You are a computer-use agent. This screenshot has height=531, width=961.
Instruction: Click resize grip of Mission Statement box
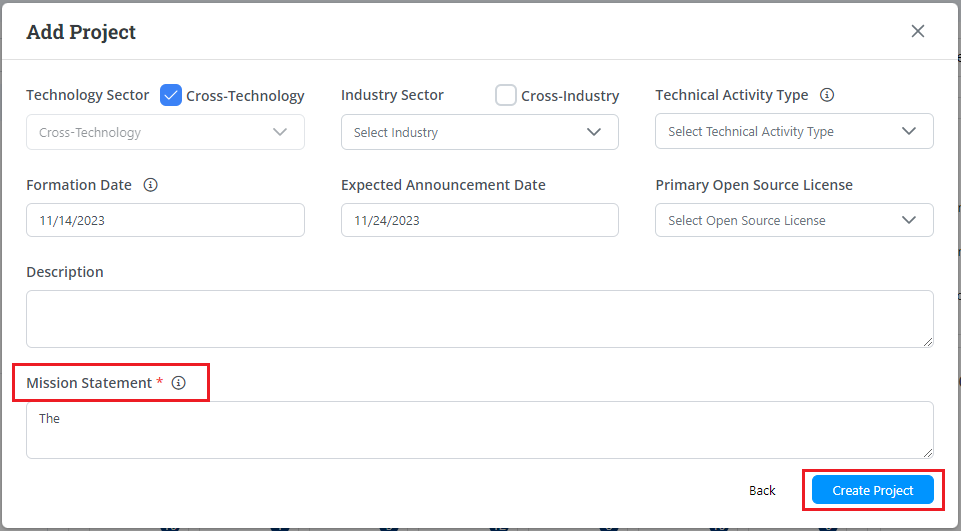click(927, 452)
